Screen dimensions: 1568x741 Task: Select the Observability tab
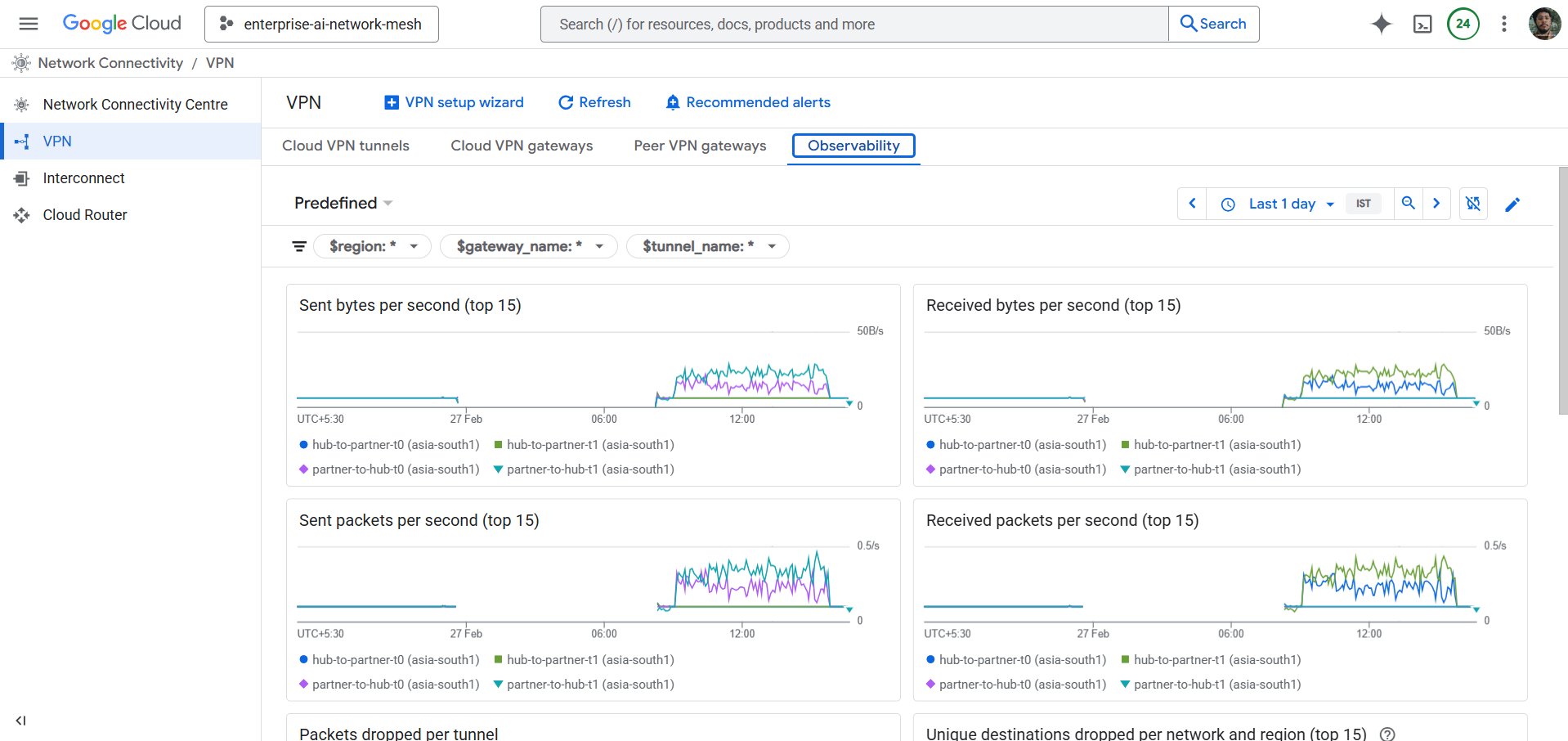click(853, 146)
